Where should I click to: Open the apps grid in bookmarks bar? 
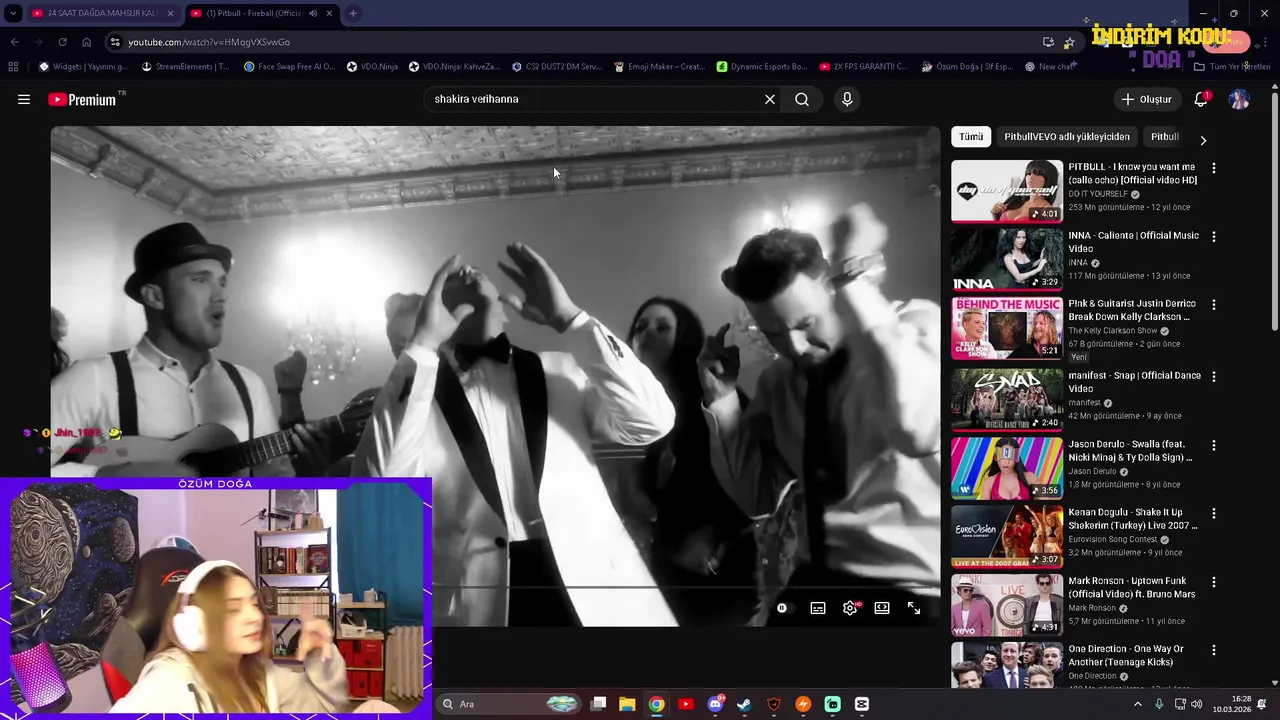[x=13, y=67]
